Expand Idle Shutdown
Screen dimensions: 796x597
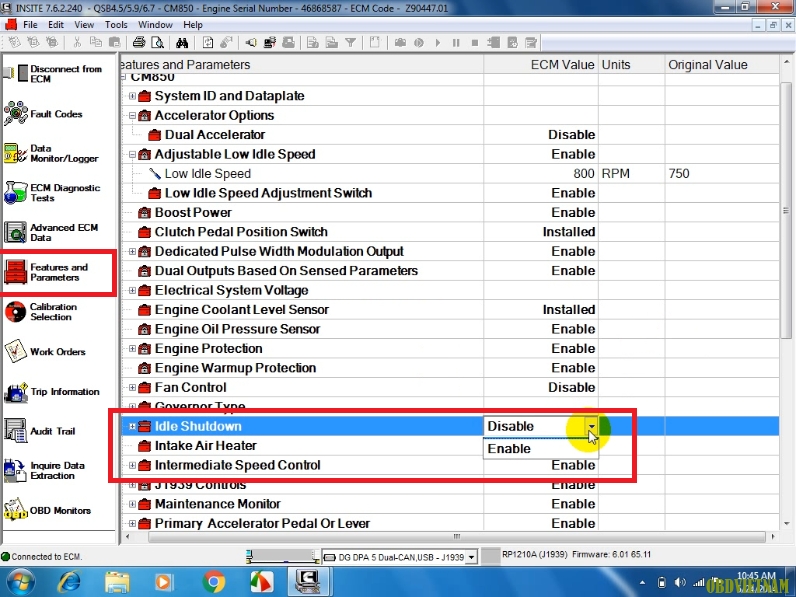[132, 426]
